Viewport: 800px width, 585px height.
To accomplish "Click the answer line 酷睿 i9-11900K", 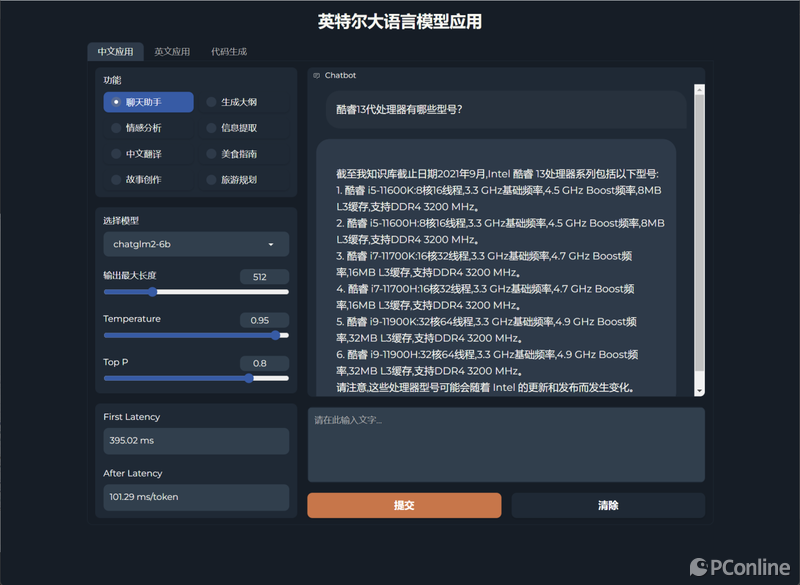I will pos(486,330).
